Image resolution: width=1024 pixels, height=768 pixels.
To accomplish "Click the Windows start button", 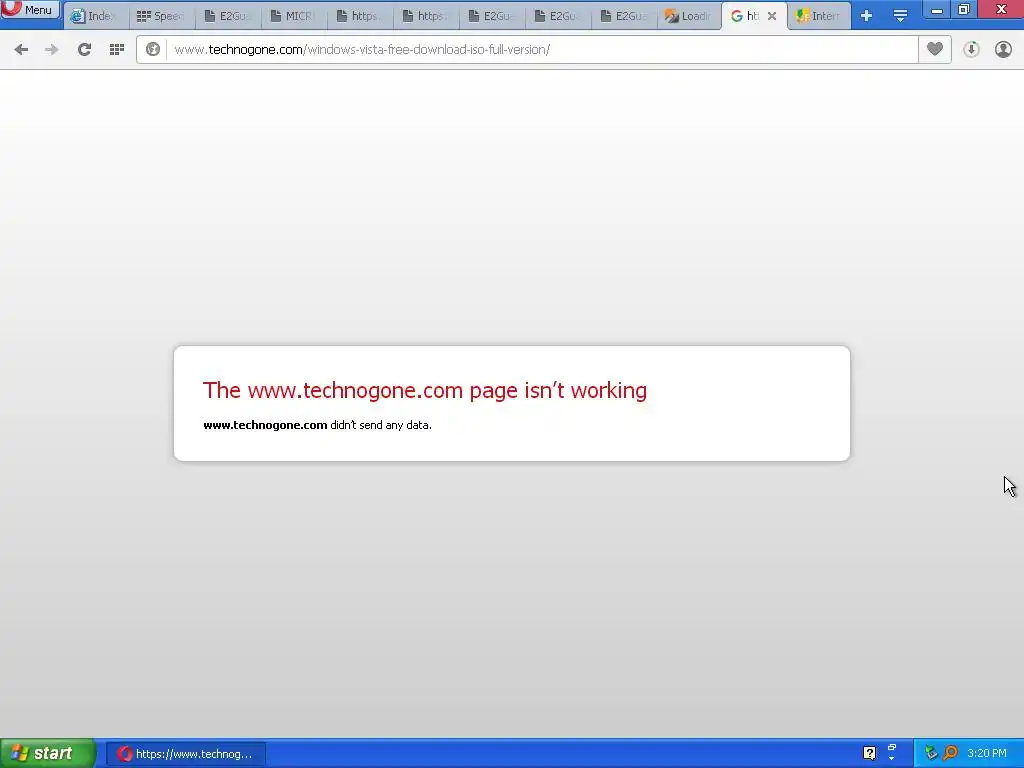I will pos(48,754).
